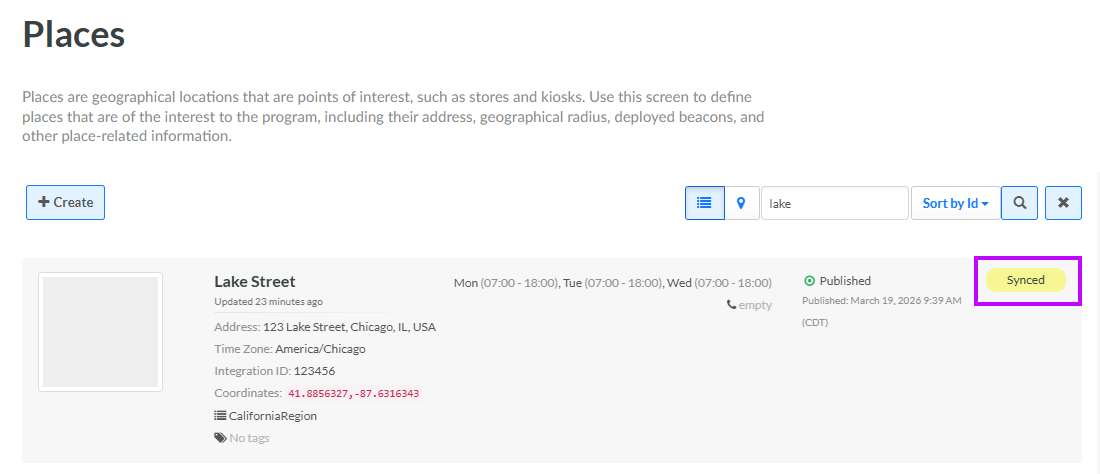Click the Create button
Screen dimensions: 1100x474
coord(65,202)
